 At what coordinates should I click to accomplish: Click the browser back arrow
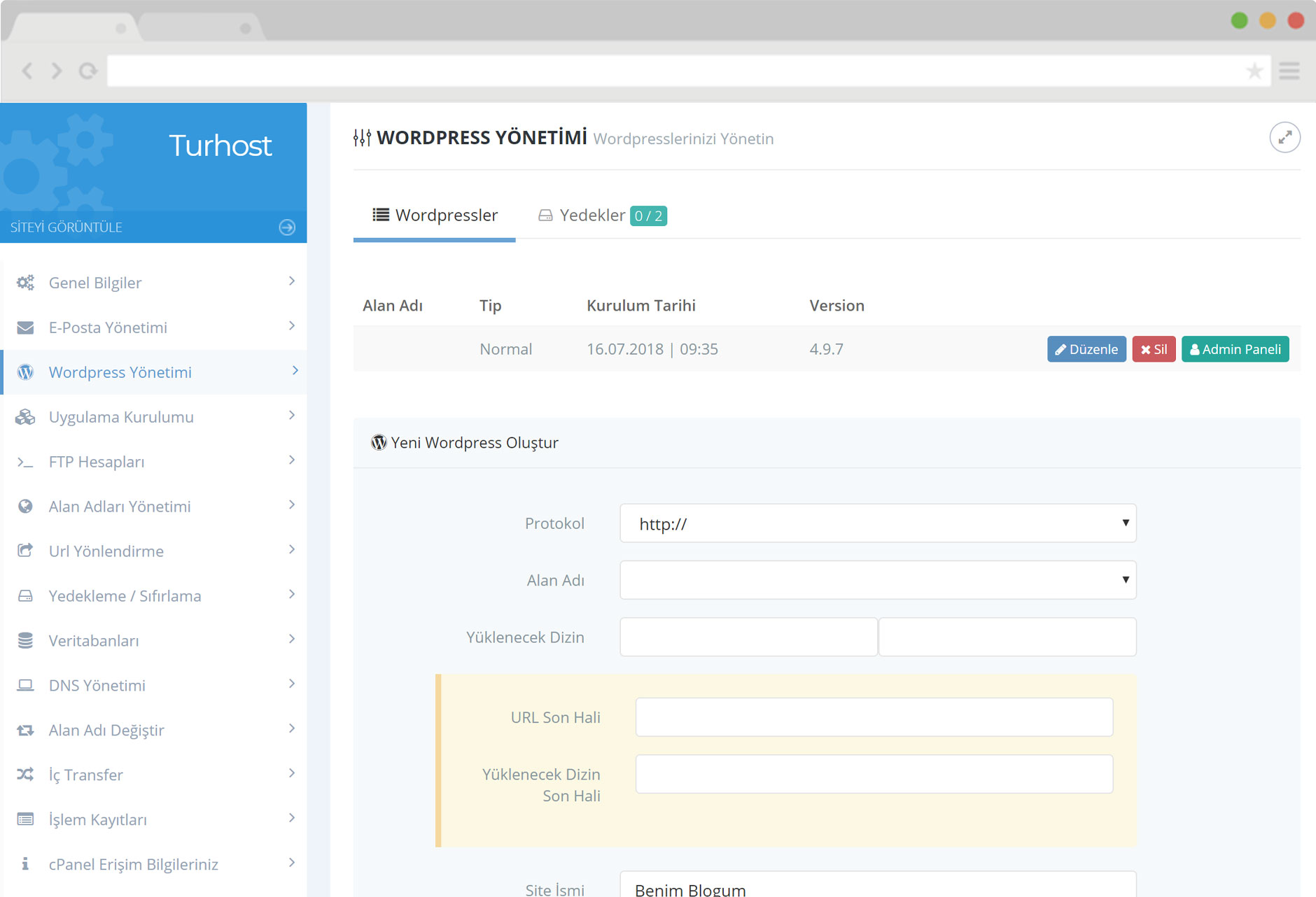pos(27,71)
